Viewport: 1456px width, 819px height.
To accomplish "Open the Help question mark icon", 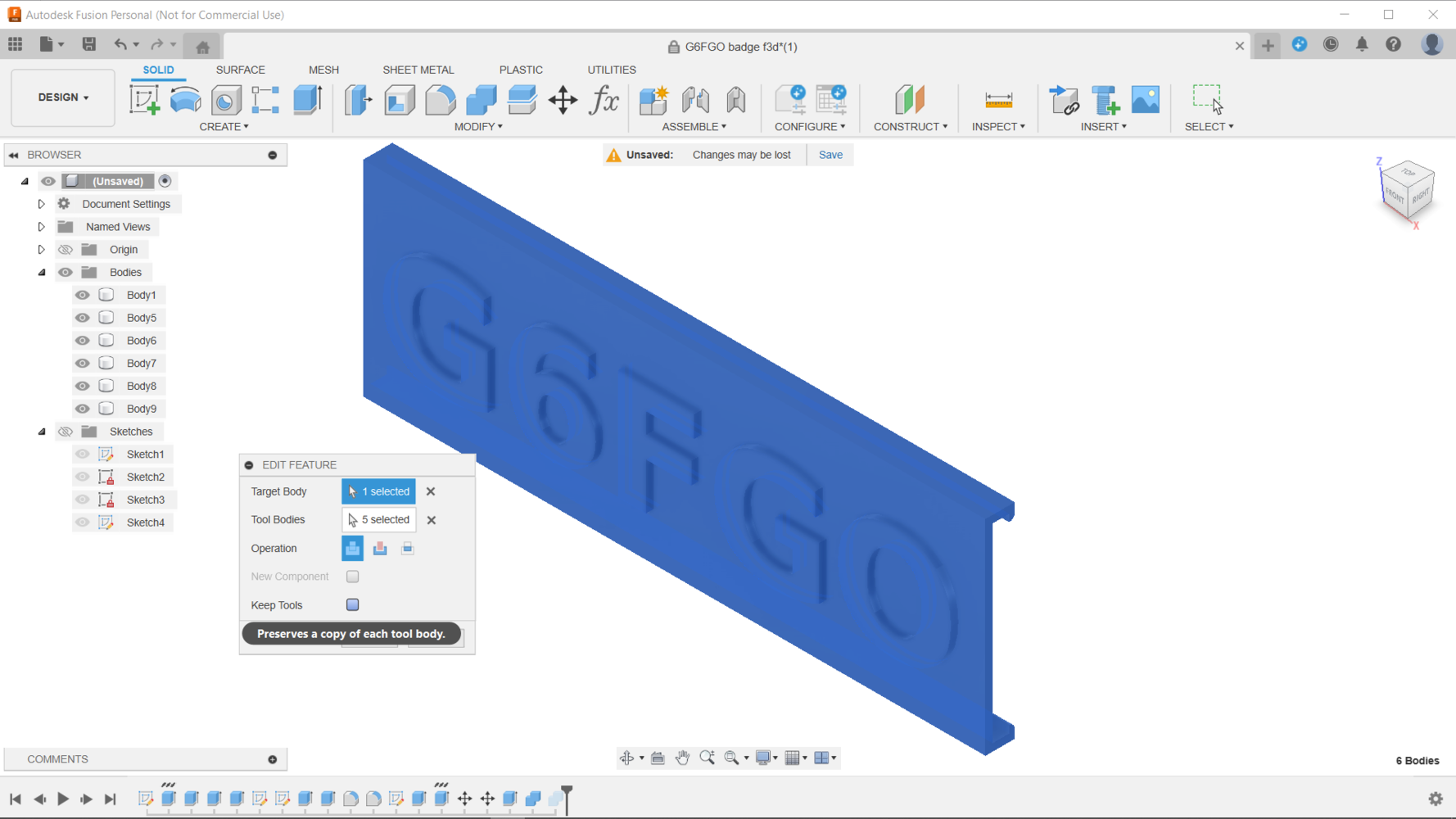I will click(x=1393, y=44).
